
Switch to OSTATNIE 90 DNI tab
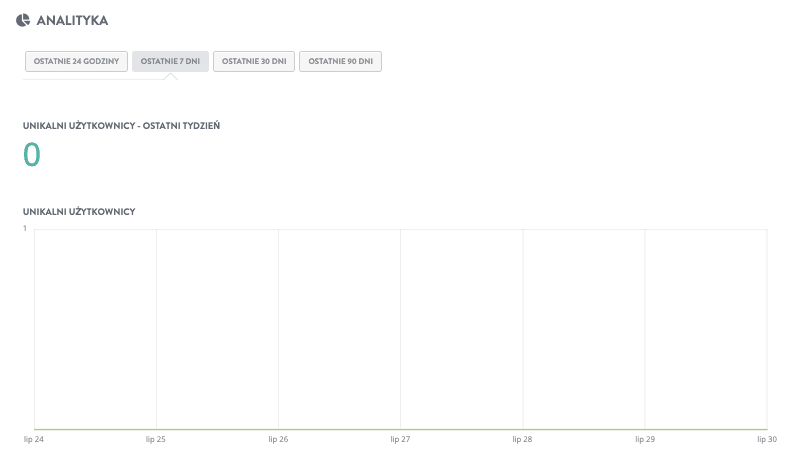click(340, 61)
